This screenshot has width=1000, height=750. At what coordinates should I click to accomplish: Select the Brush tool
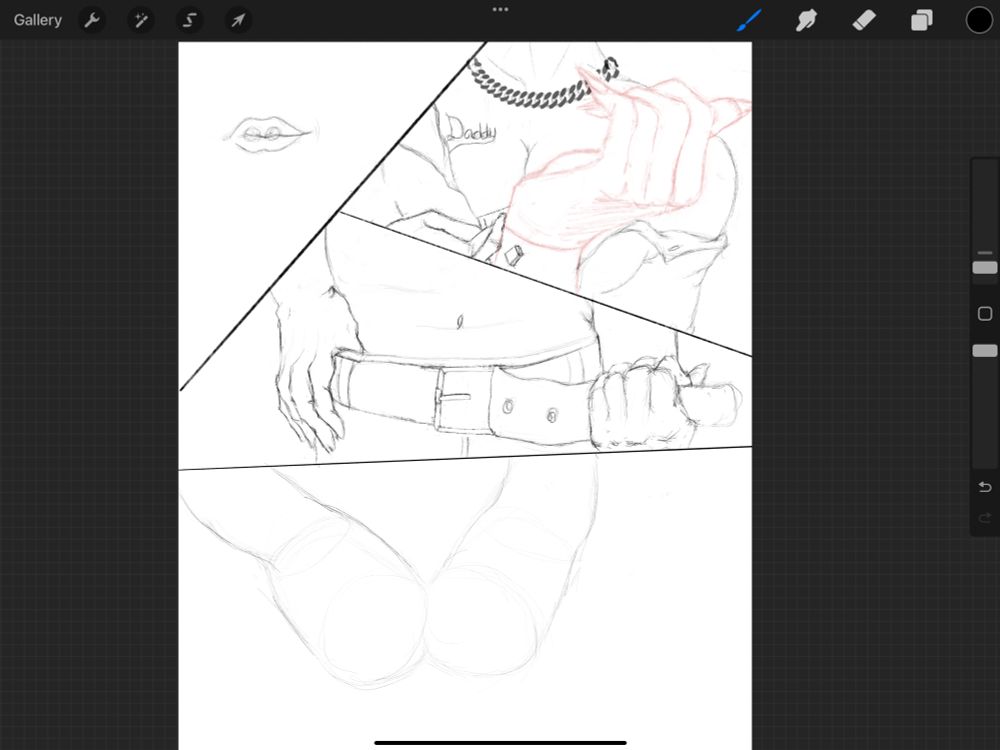749,20
